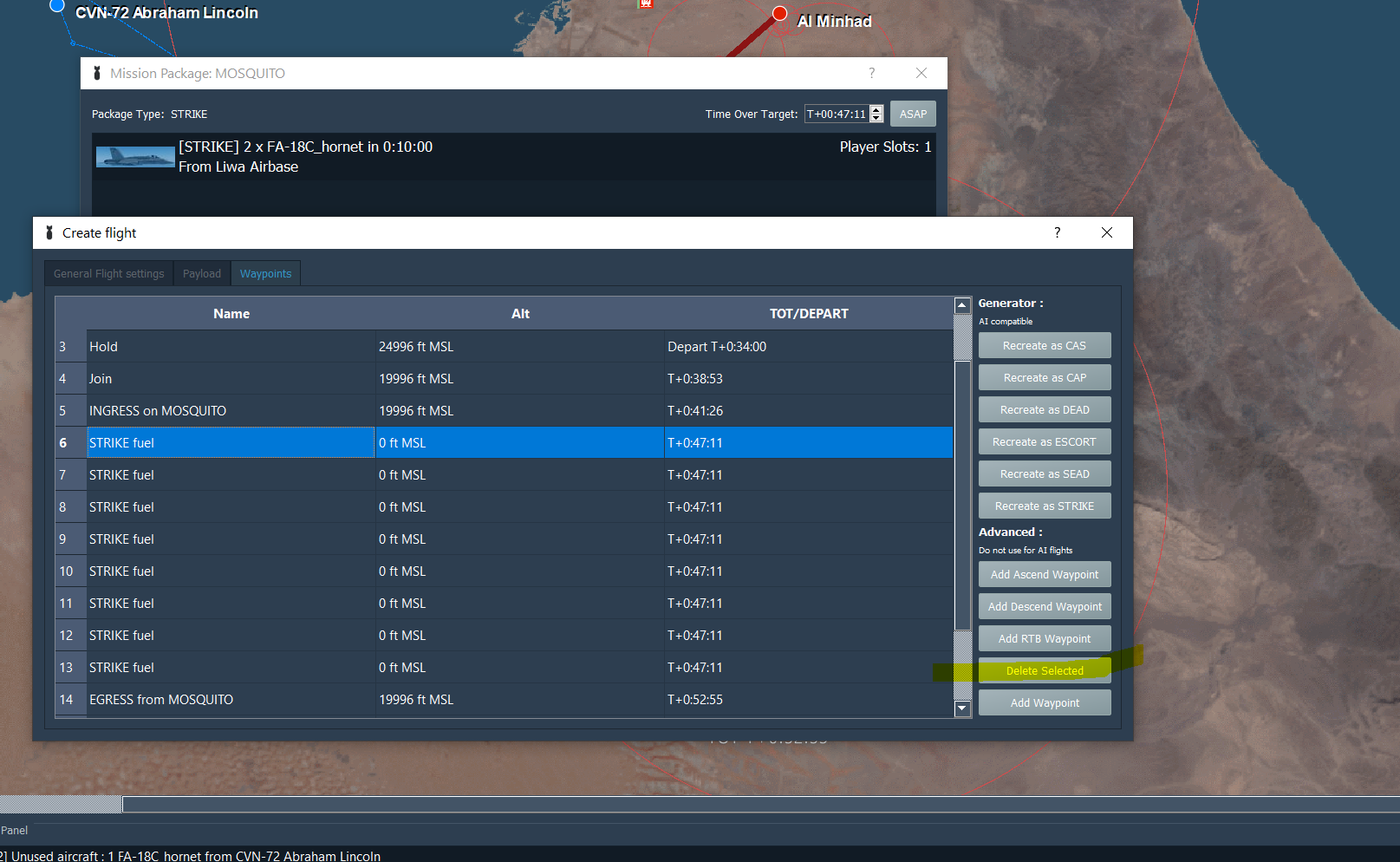
Task: Select the CVN-72 Abraham Lincoln carrier marker
Action: click(x=56, y=5)
